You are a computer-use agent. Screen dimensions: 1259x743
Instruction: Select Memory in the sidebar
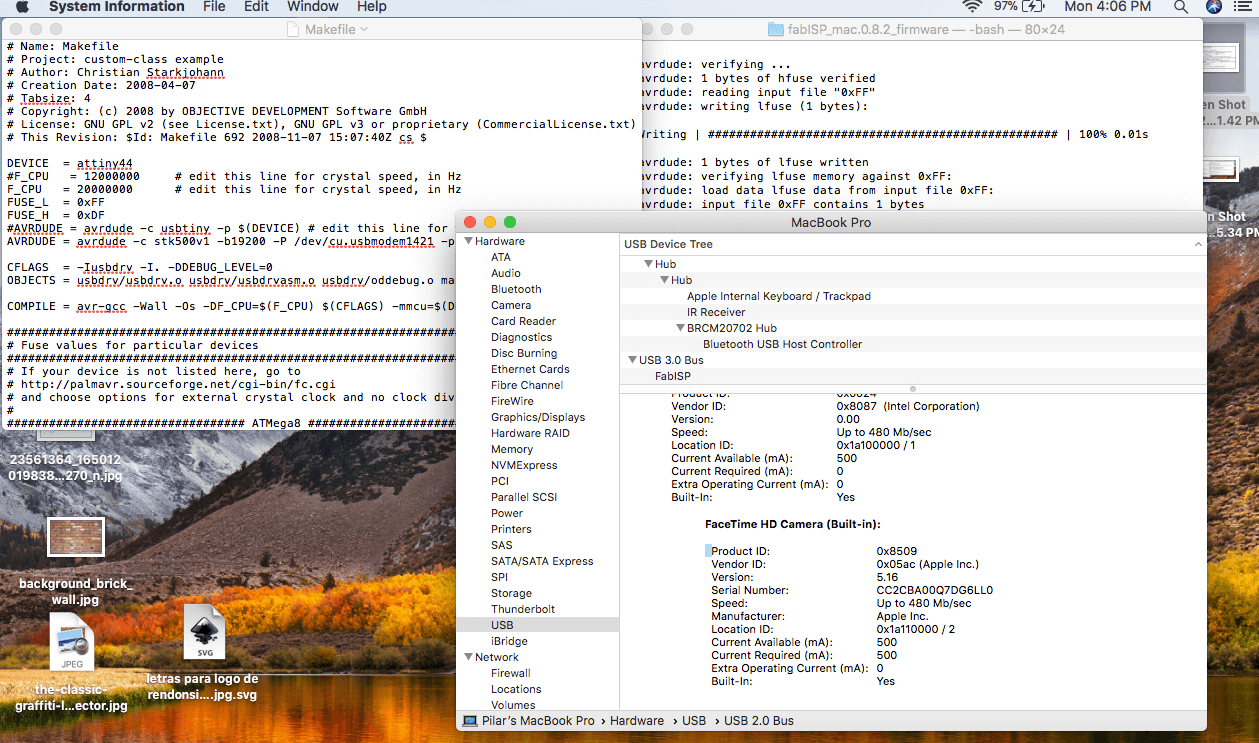[x=512, y=449]
